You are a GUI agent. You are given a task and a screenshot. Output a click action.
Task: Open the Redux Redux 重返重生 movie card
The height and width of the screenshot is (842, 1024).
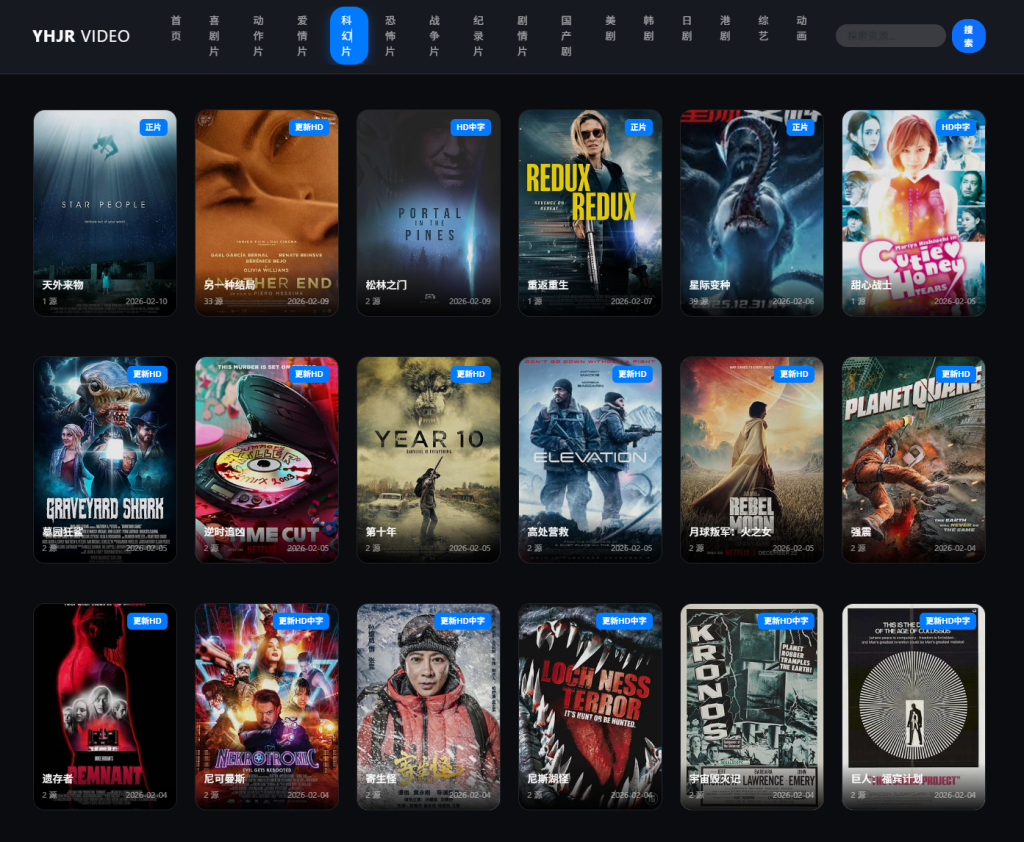point(590,212)
